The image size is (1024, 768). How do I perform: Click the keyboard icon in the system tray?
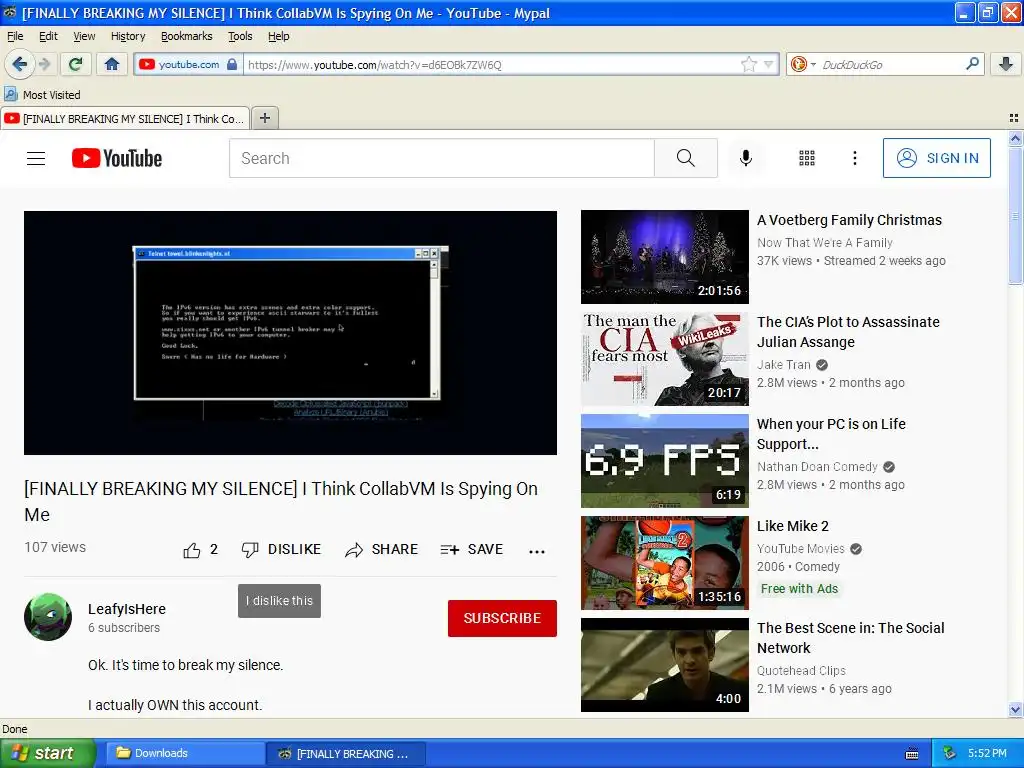[x=912, y=754]
